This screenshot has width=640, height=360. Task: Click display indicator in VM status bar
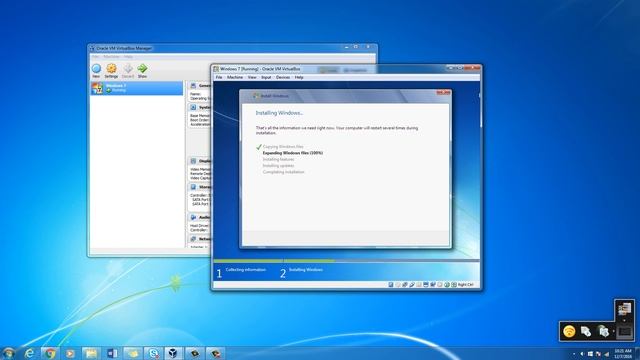(426, 284)
